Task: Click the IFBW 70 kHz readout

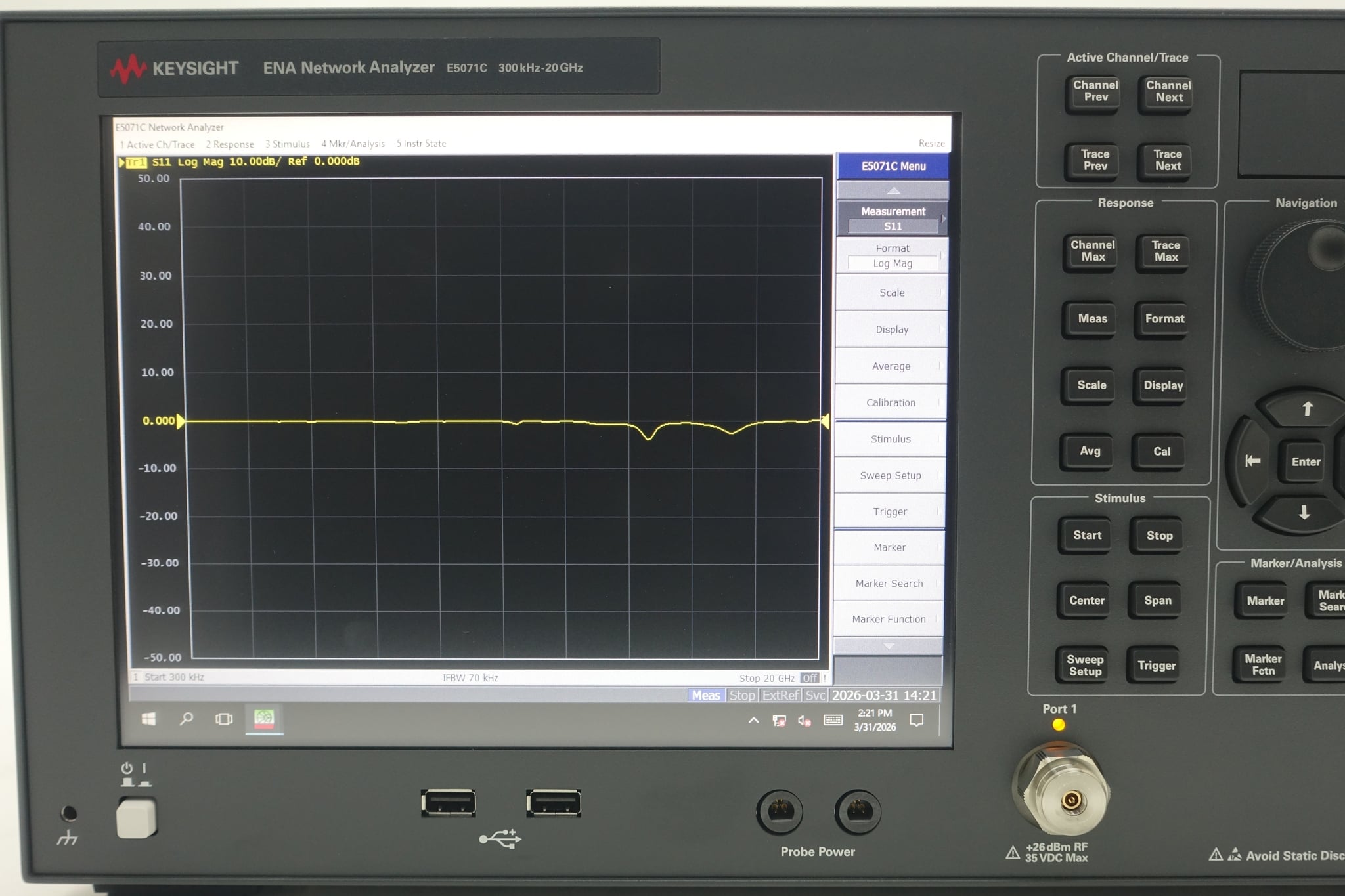Action: tap(470, 678)
